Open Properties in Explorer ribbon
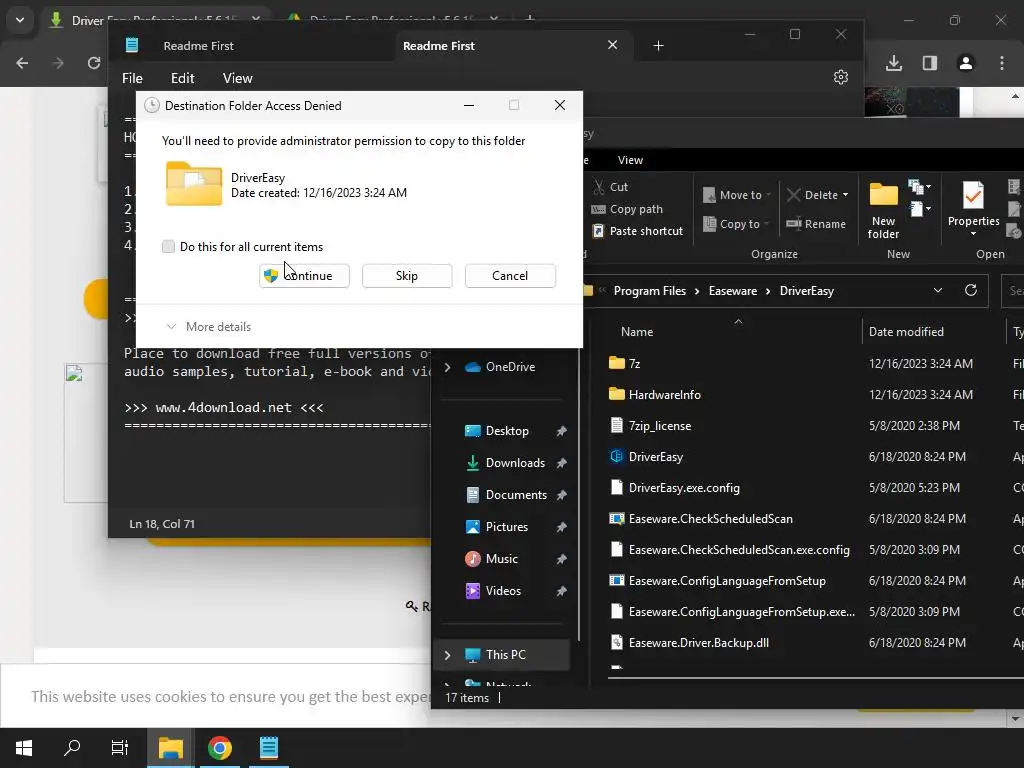Screen dimensions: 1024x768 [973, 209]
